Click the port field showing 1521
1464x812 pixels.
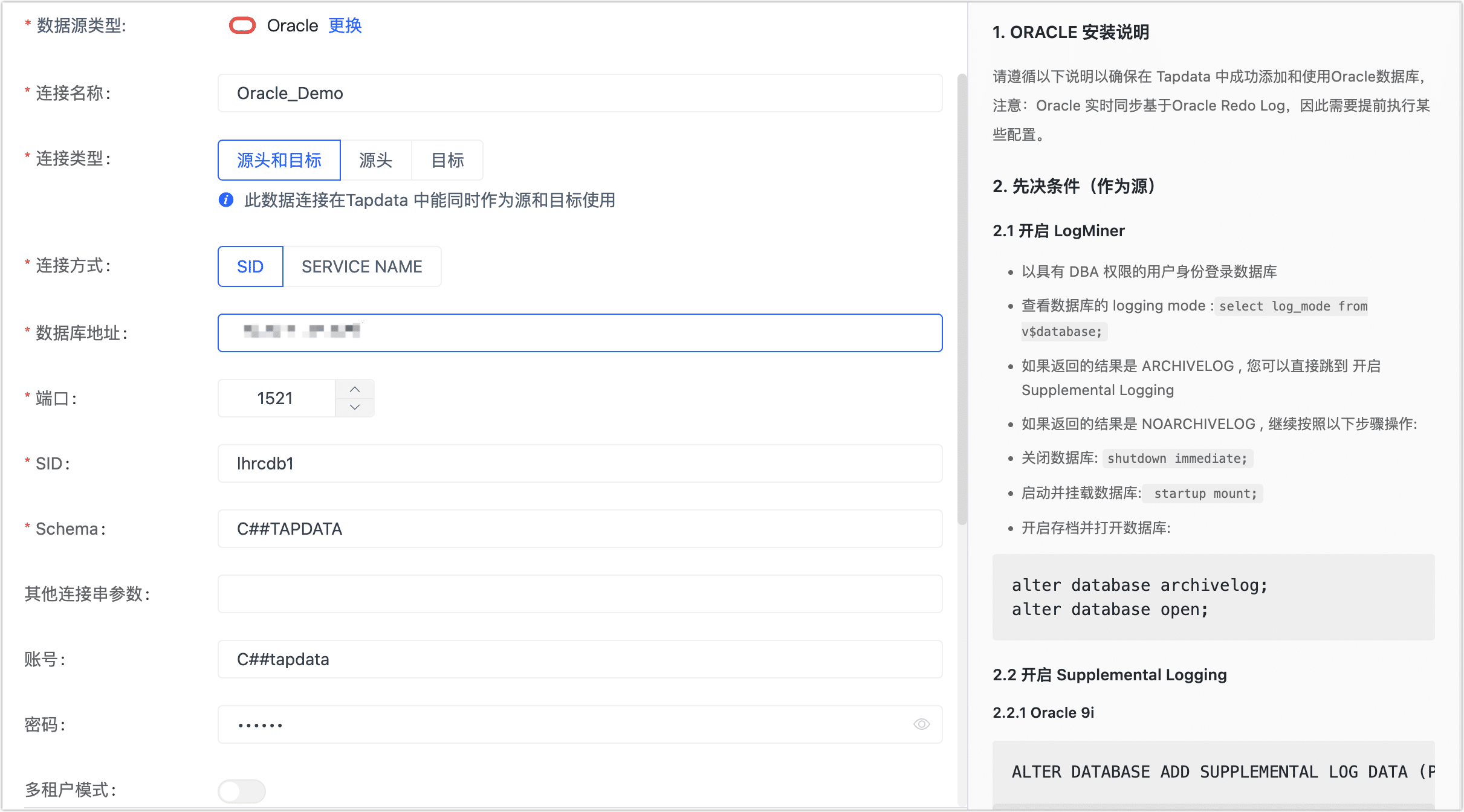tap(276, 398)
